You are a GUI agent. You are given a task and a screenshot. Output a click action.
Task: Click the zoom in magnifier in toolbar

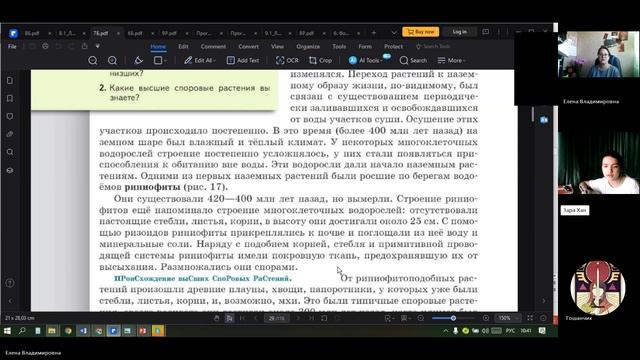pyautogui.click(x=112, y=60)
